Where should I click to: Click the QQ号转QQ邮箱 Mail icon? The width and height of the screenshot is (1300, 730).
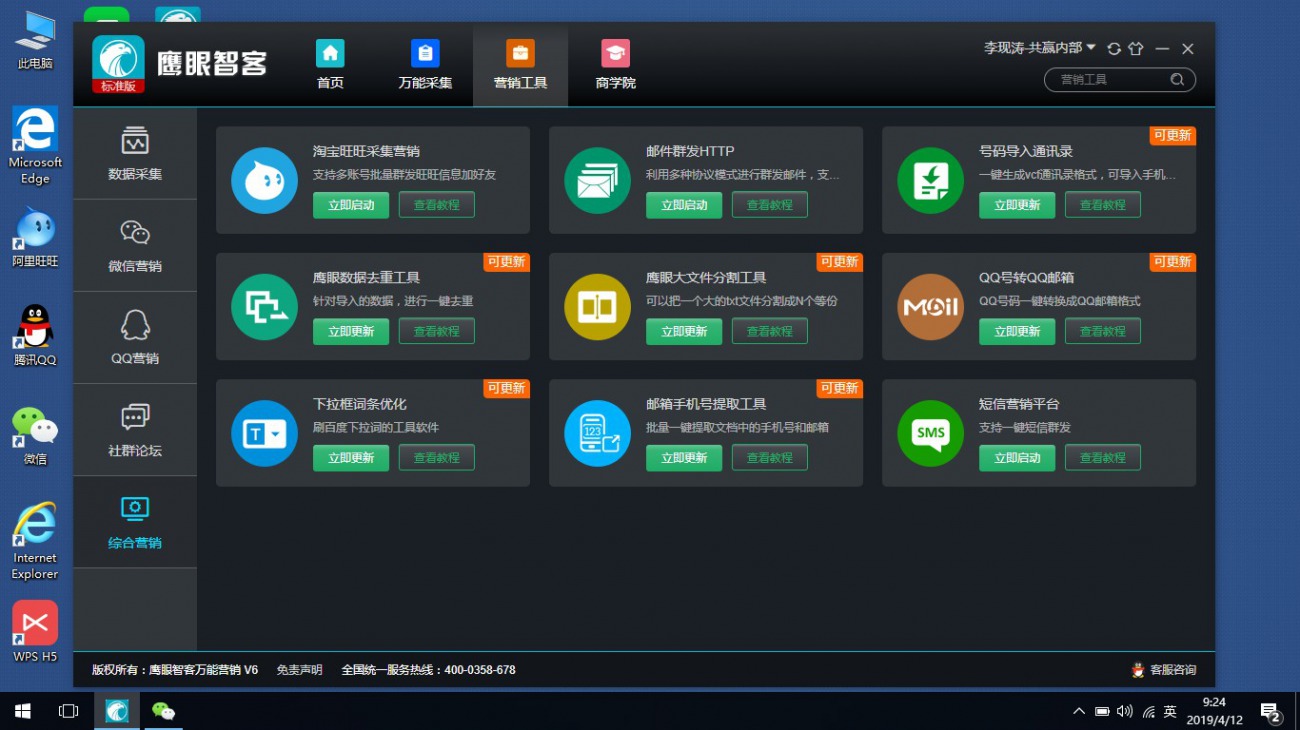930,307
